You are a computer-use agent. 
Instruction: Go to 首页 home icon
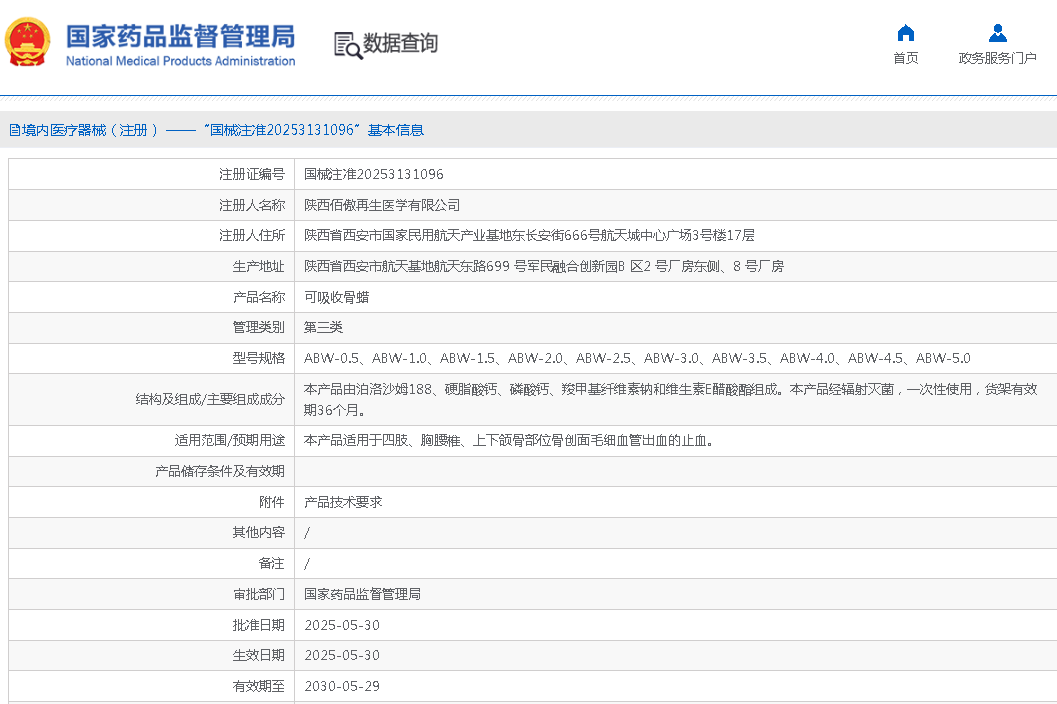click(905, 32)
